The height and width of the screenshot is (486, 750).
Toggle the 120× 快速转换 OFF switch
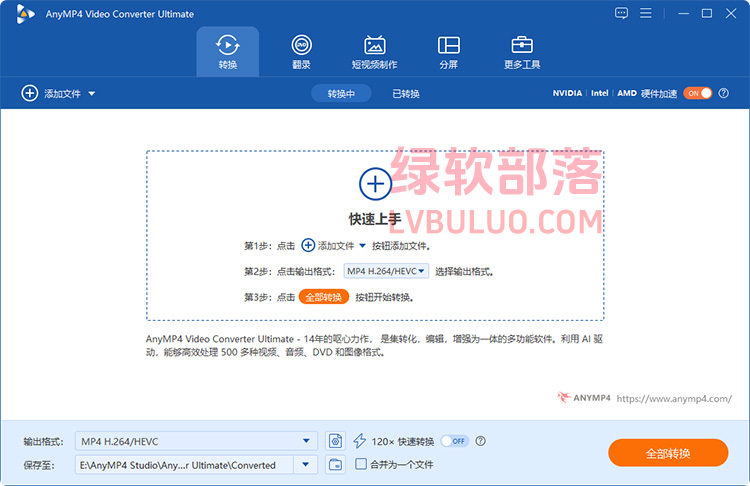tap(454, 441)
